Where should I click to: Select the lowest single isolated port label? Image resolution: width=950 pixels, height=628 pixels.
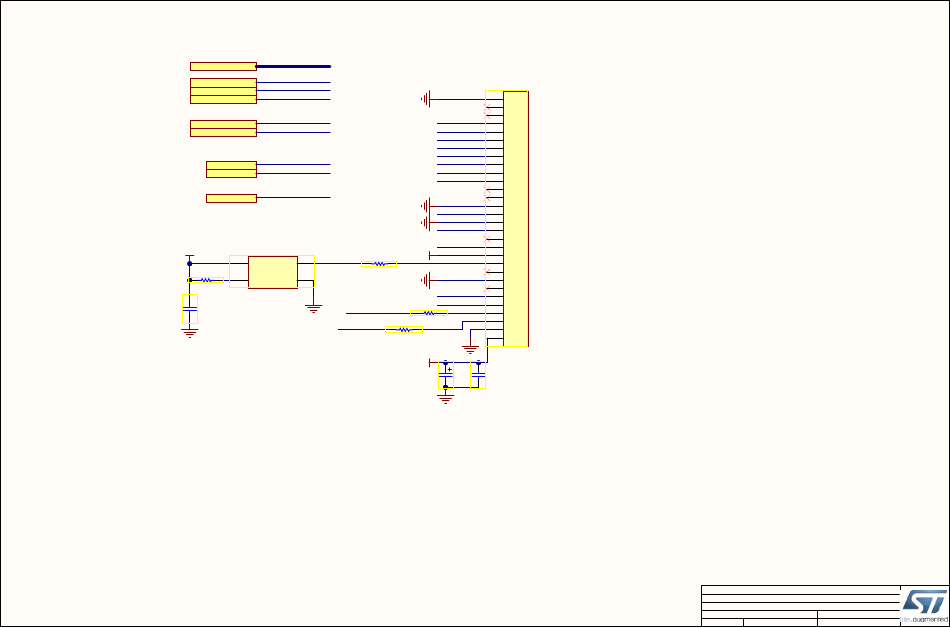point(231,198)
